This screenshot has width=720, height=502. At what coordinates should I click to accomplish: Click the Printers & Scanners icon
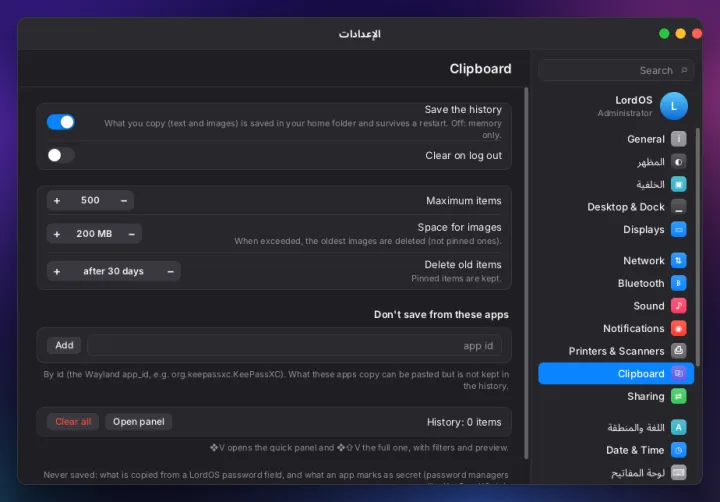(678, 351)
